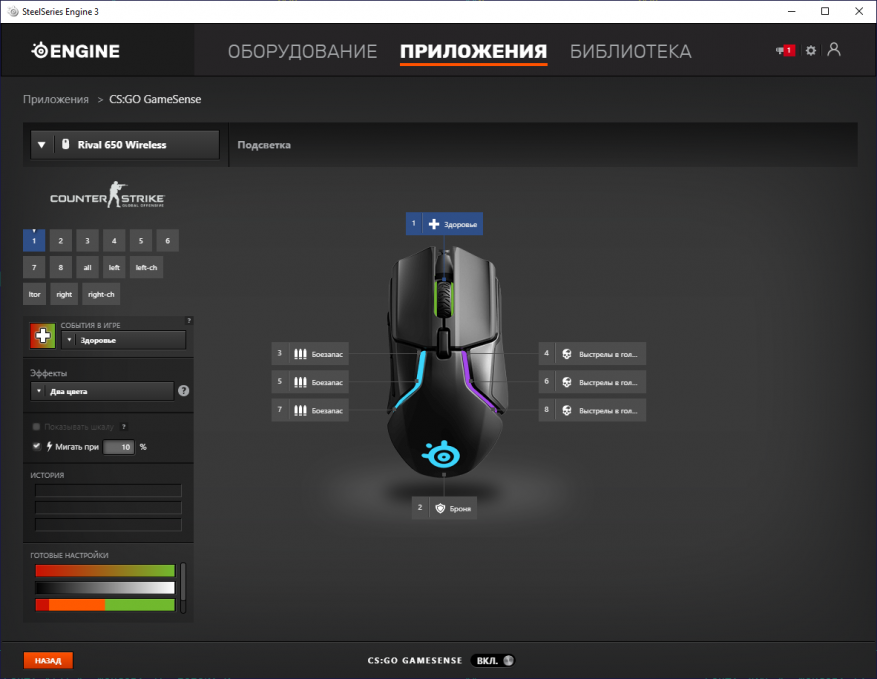Select zone button 4
Viewport: 877px width, 679px height.
tap(114, 241)
